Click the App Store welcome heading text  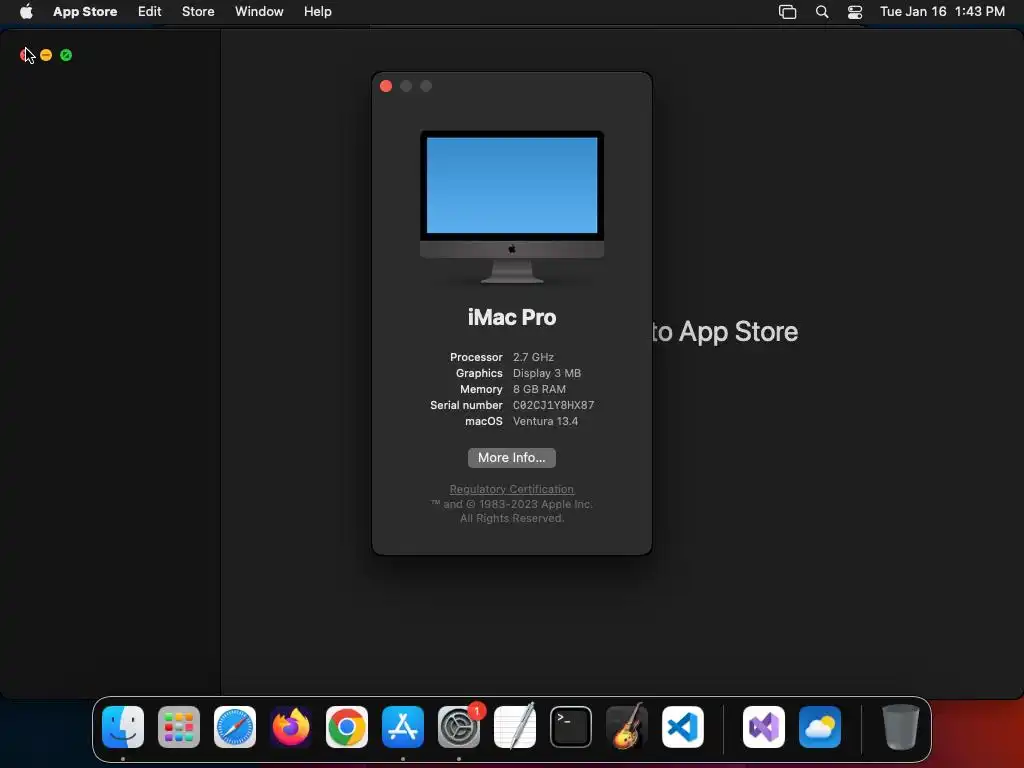click(x=725, y=332)
